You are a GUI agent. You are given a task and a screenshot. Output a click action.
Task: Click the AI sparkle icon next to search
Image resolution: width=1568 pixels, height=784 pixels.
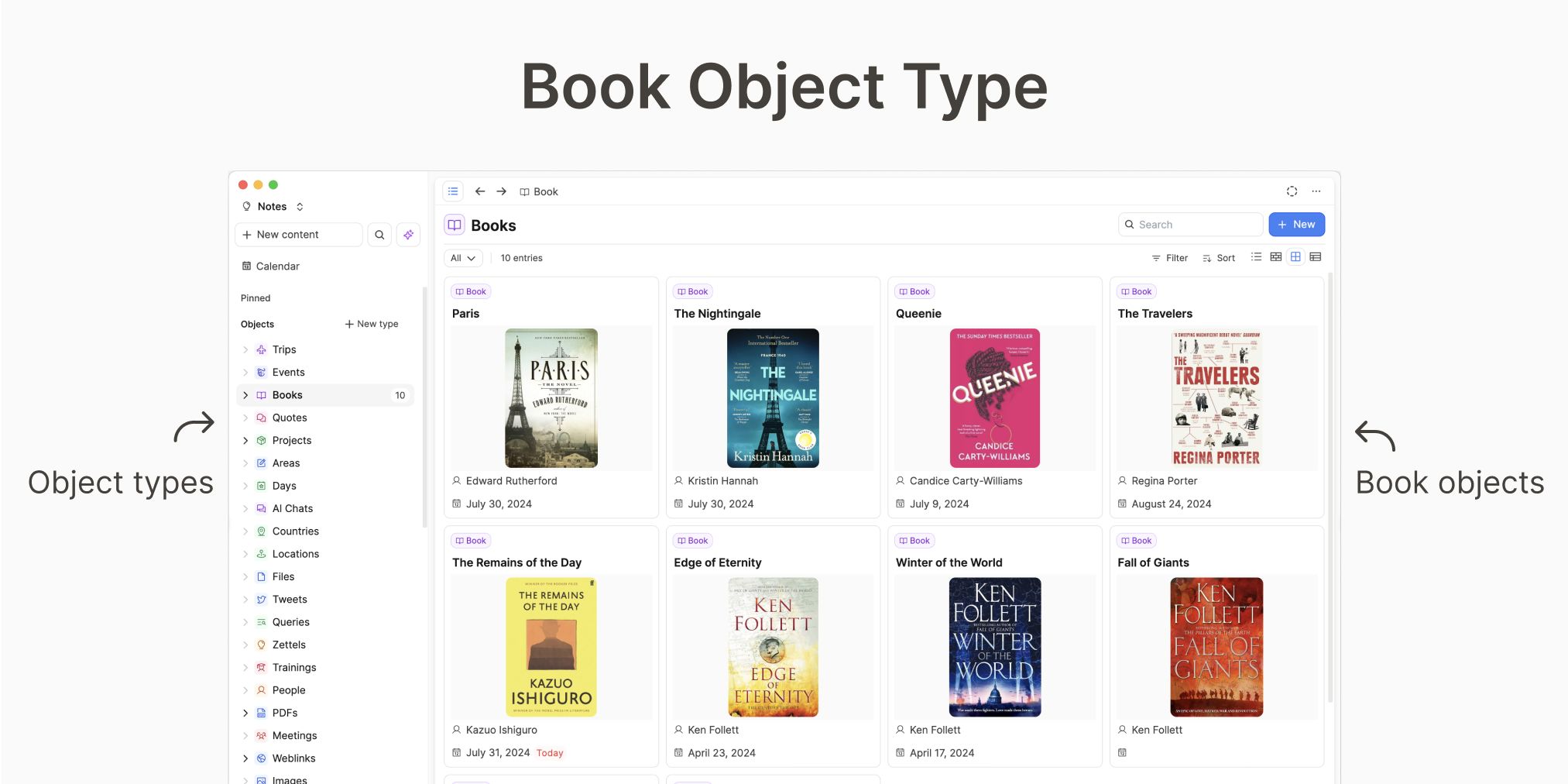click(408, 234)
